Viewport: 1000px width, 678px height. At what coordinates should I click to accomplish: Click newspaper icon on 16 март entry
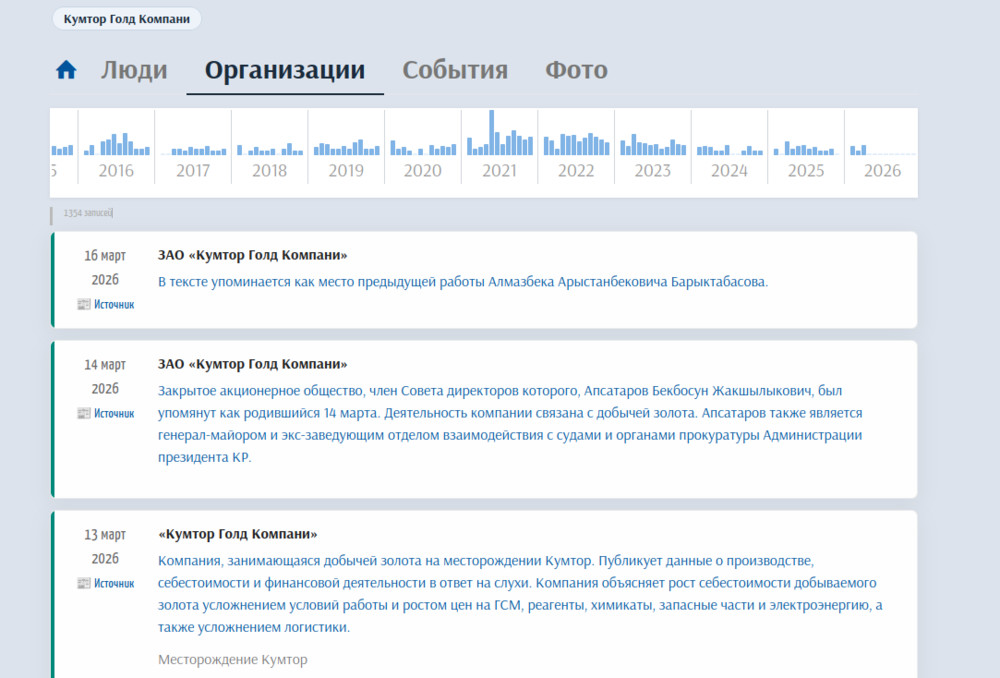coord(83,304)
